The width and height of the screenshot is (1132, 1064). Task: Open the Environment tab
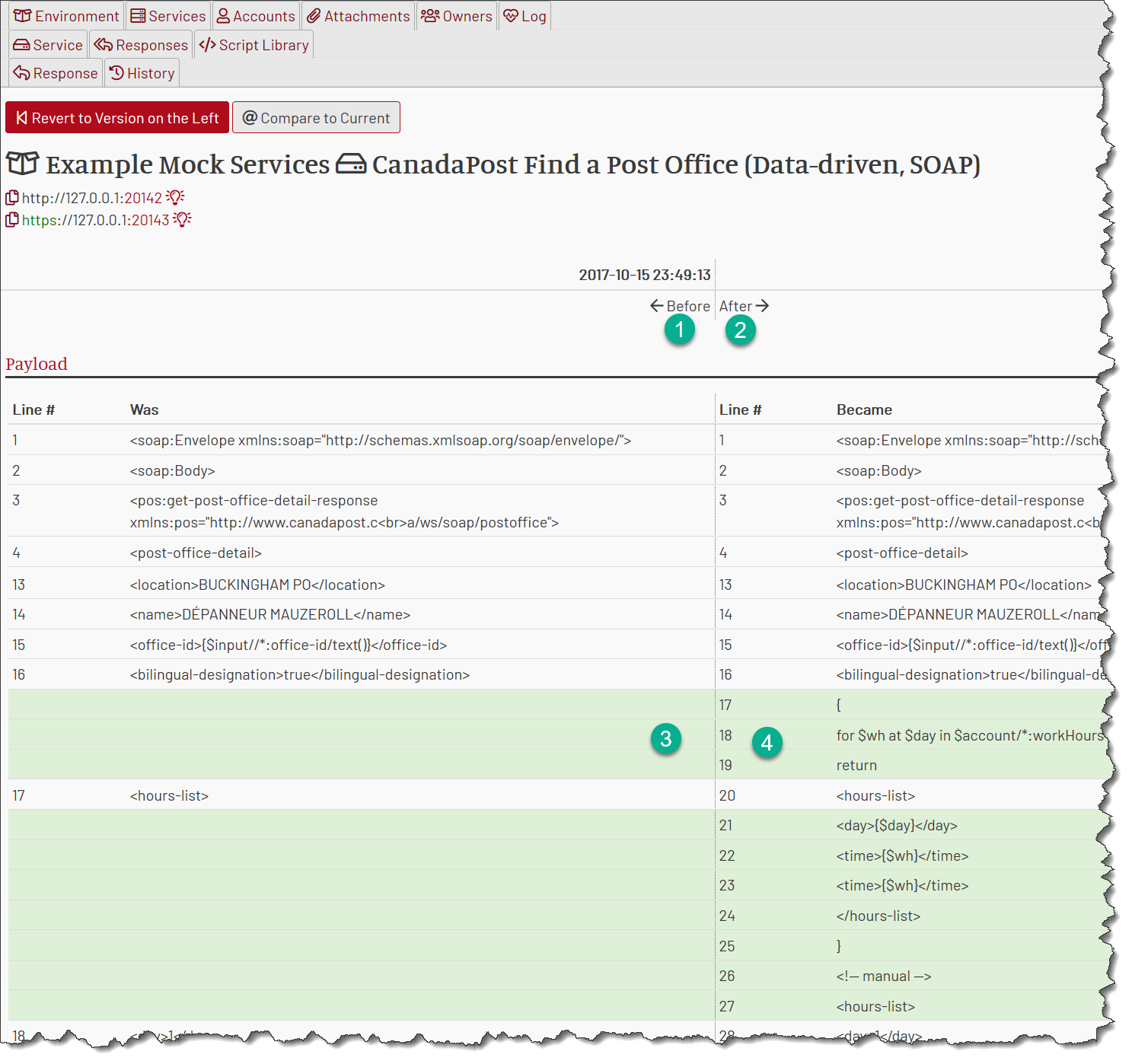66,16
